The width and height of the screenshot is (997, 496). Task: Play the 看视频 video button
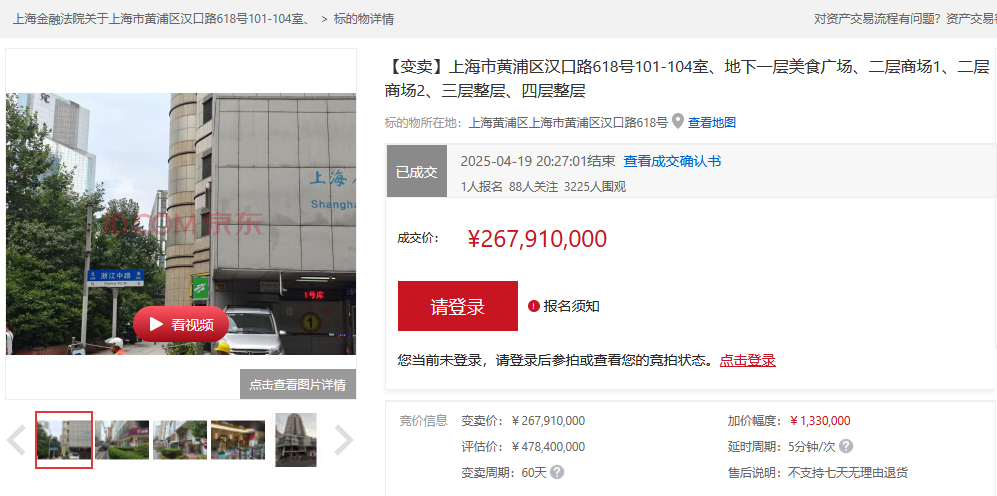tap(181, 324)
